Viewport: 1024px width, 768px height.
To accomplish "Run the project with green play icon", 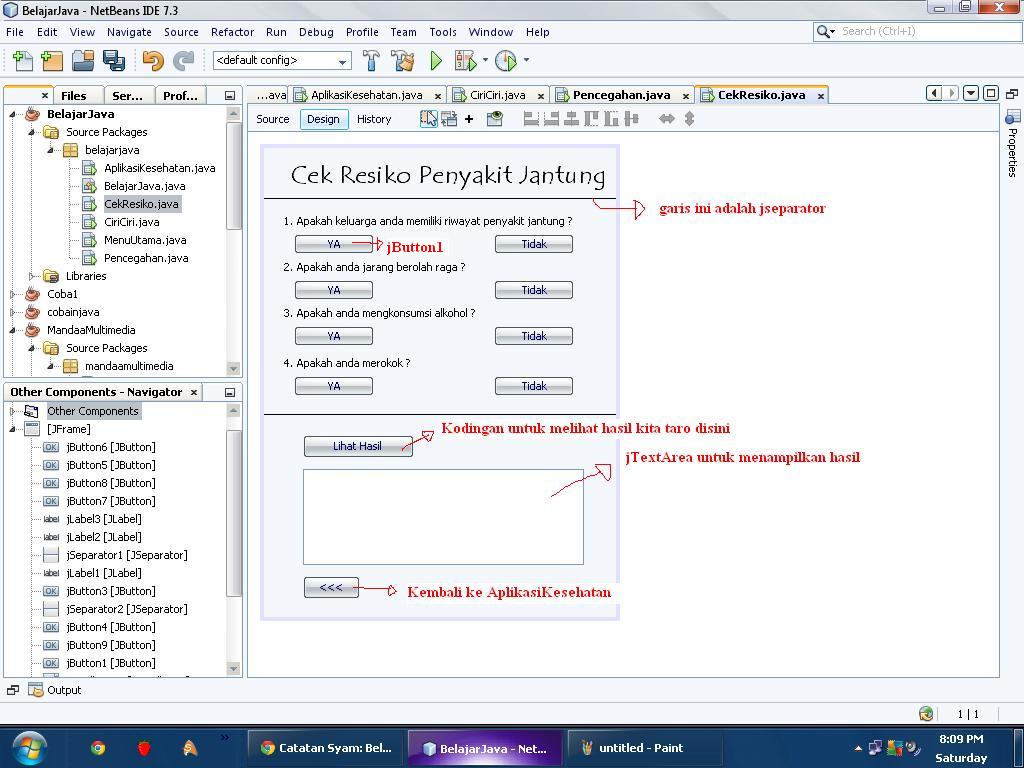I will (436, 61).
